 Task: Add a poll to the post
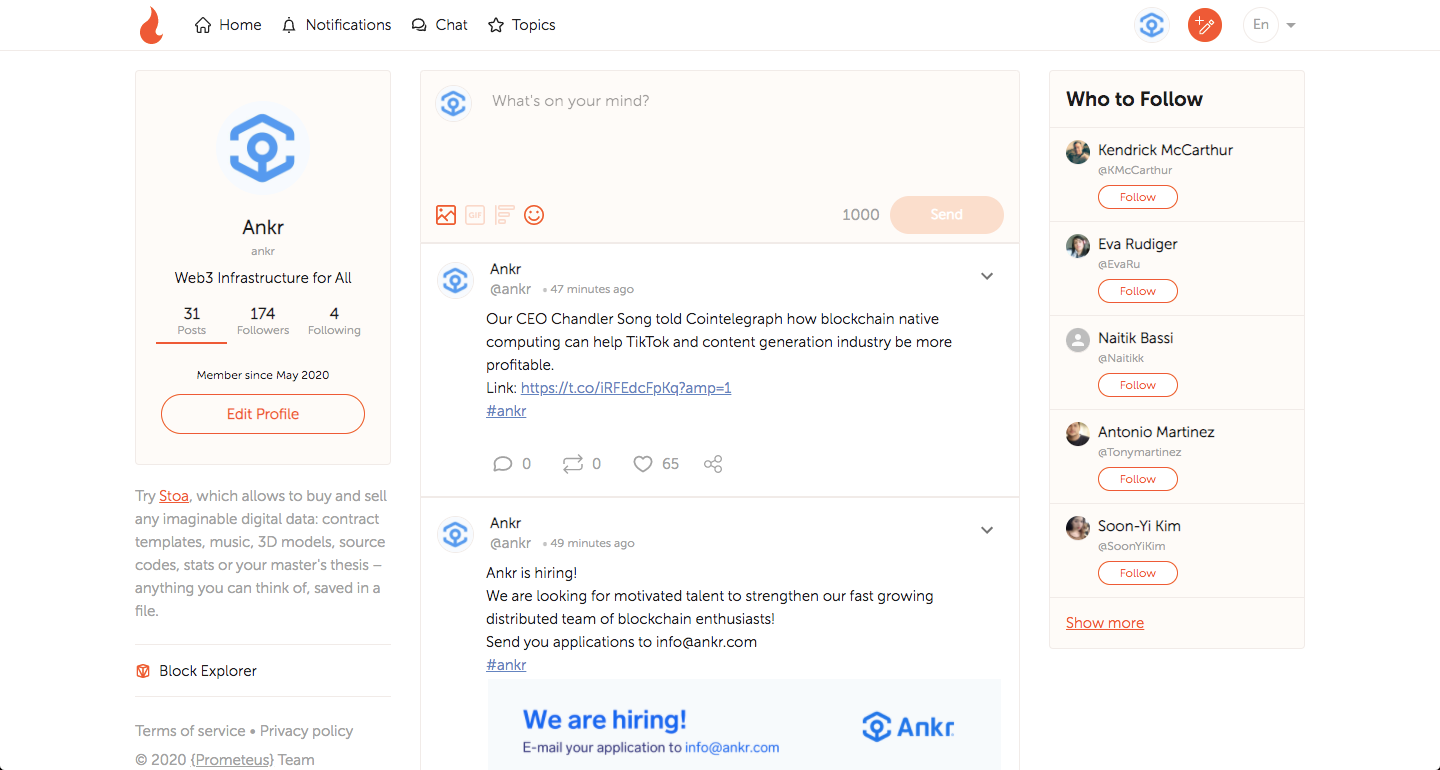[x=504, y=215]
